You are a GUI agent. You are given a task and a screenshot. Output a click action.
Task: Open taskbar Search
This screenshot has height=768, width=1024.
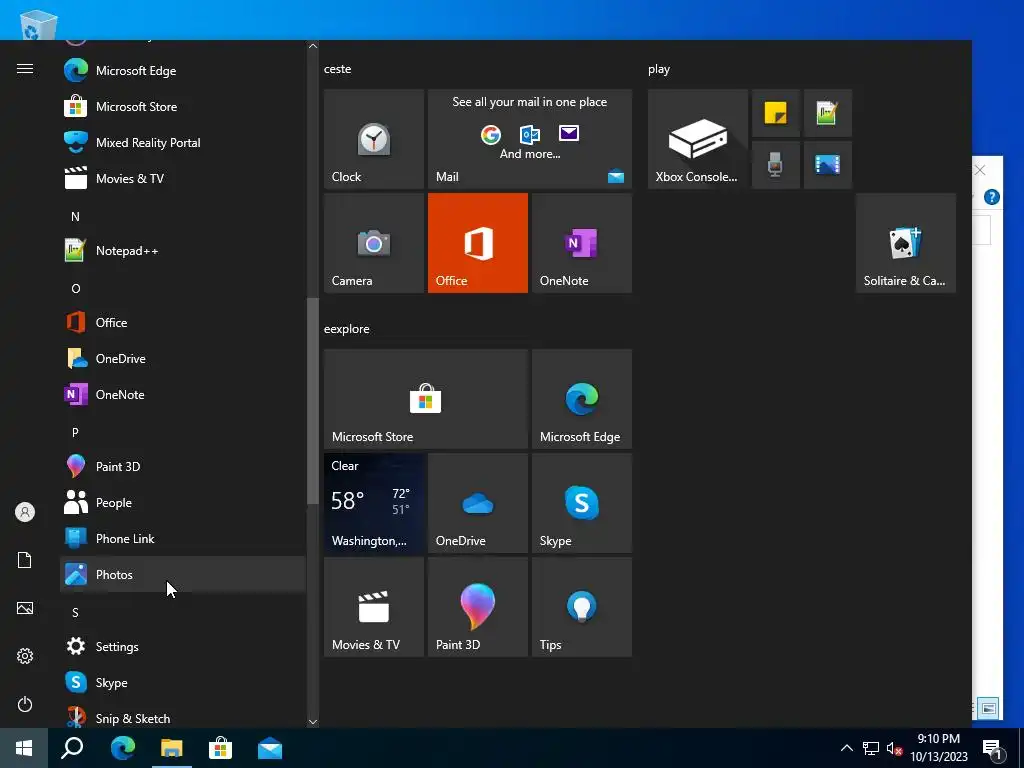coord(72,748)
